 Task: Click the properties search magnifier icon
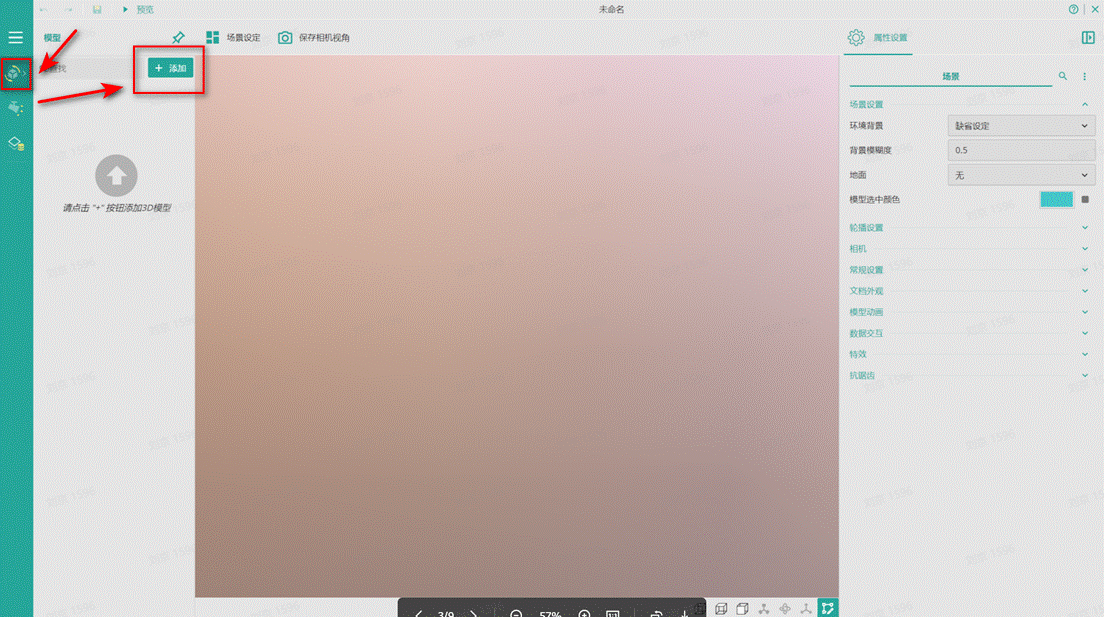[x=1062, y=76]
